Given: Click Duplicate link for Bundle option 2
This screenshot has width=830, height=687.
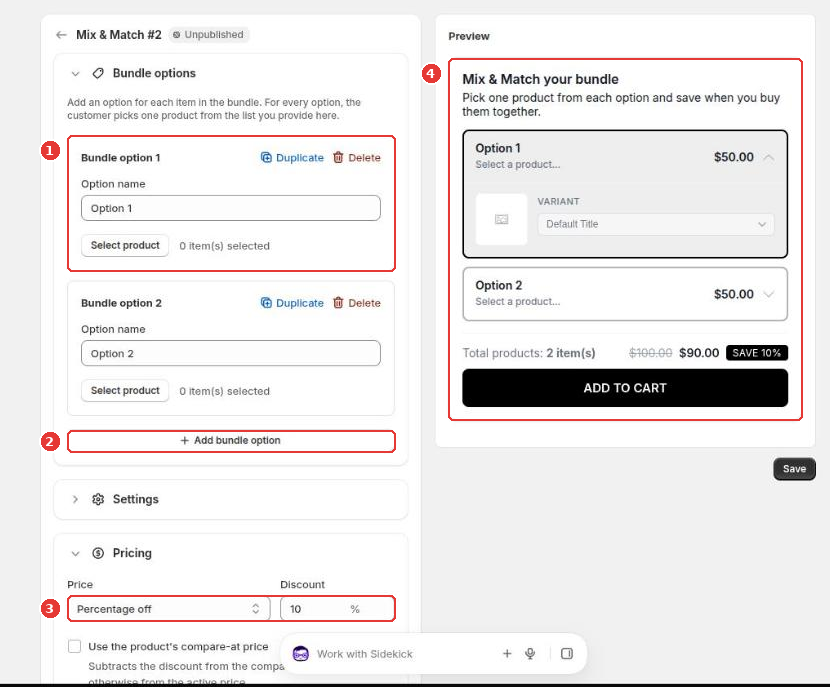Looking at the screenshot, I should [x=300, y=303].
